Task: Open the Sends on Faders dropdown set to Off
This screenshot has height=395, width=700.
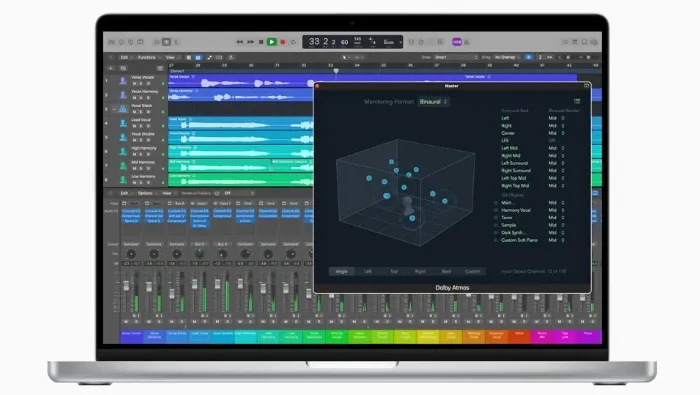Action: pos(239,193)
